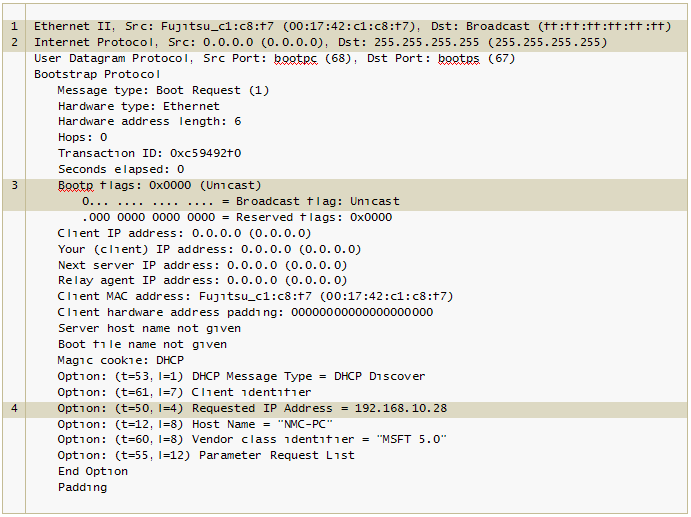Select Requested IP Address 192.168.10.28 option
The width and height of the screenshot is (691, 517).
(252, 408)
